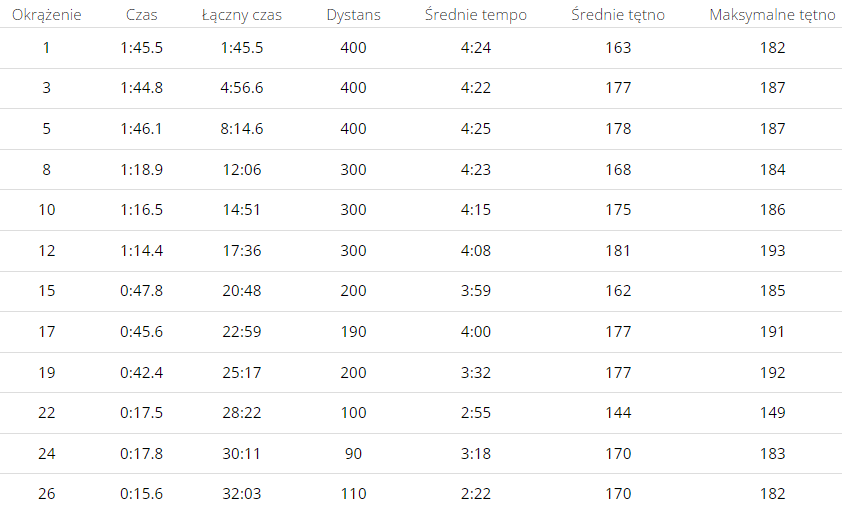Click distance 190 in lap 17
This screenshot has width=842, height=511.
click(x=353, y=332)
